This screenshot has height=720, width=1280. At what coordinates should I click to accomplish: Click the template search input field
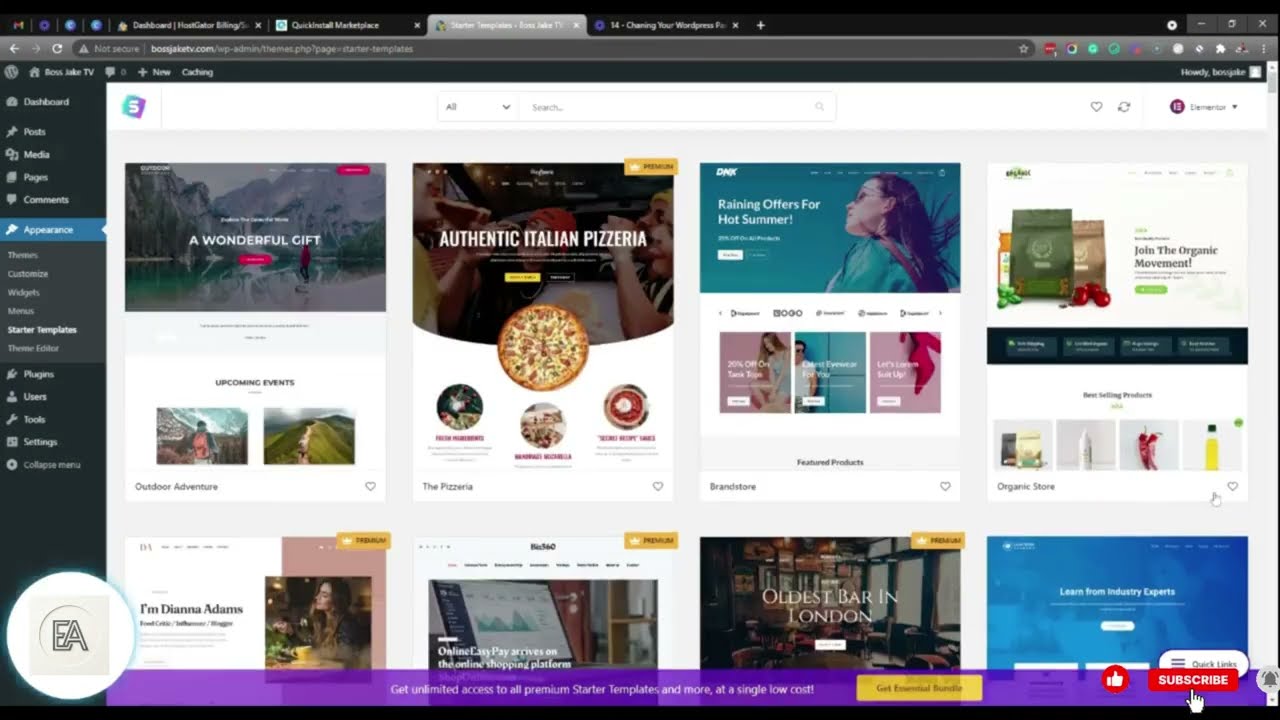[x=665, y=107]
